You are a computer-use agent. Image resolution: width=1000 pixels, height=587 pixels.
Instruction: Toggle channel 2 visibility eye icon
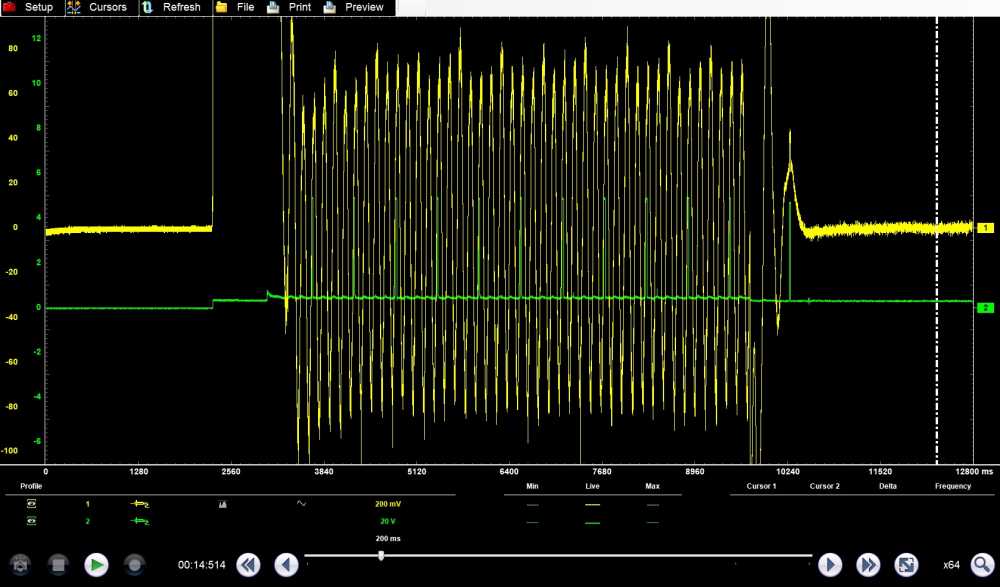click(31, 521)
